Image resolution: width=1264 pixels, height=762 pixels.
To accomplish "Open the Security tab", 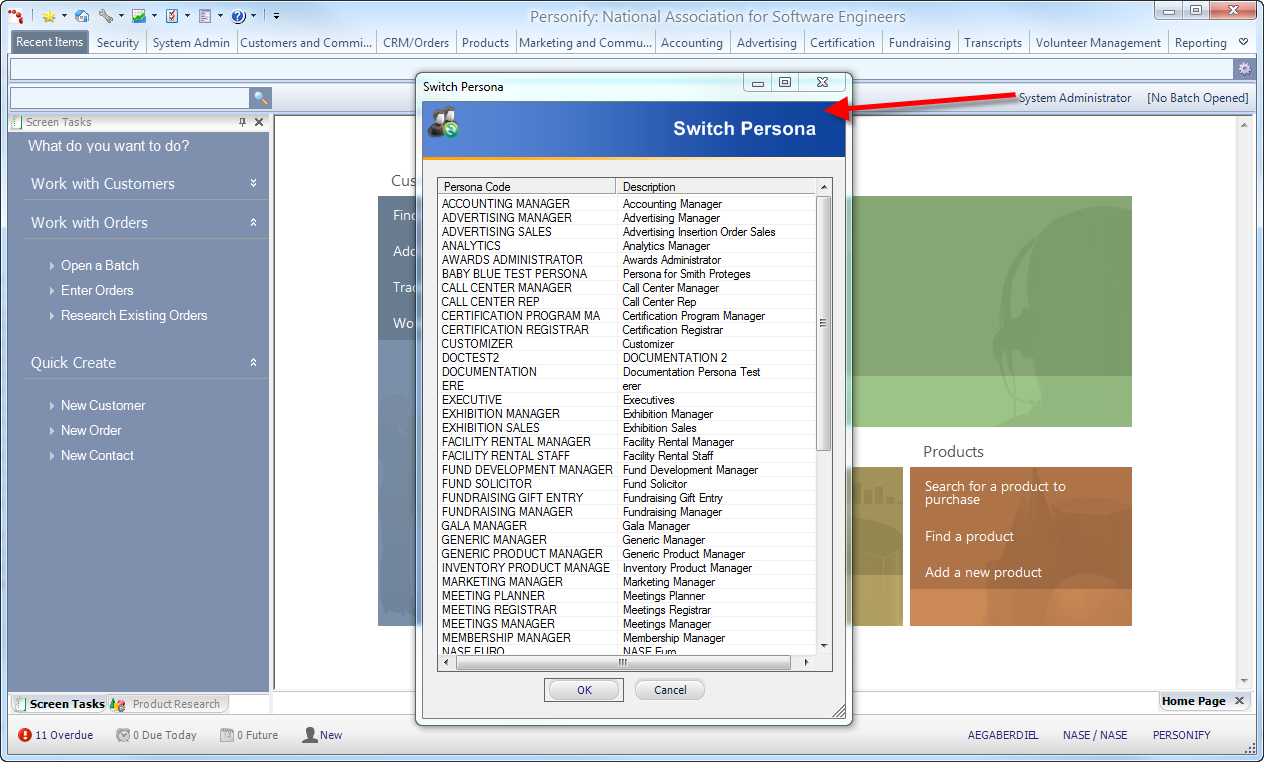I will pos(118,43).
